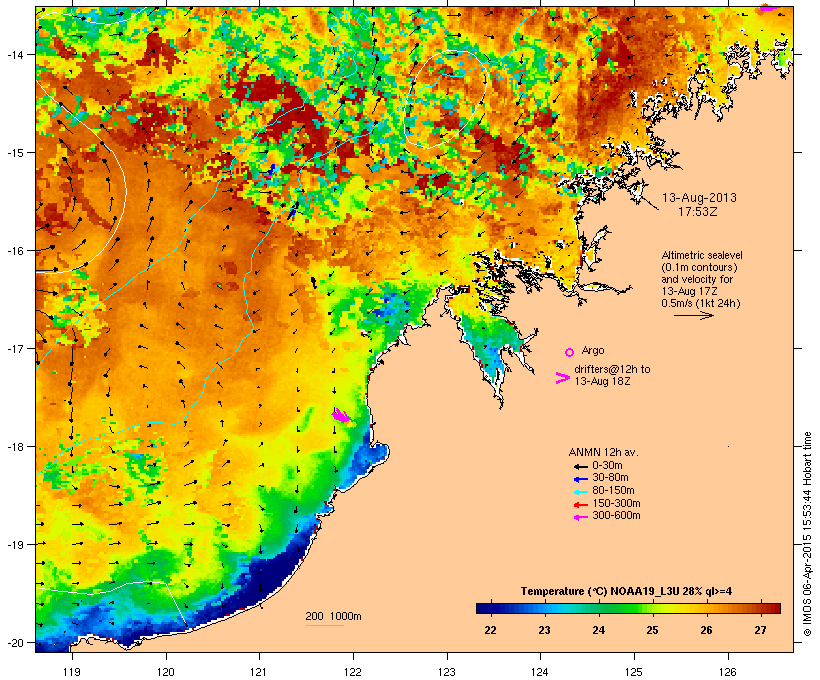
Task: Click the 150-300m depth label
Action: tap(616, 504)
